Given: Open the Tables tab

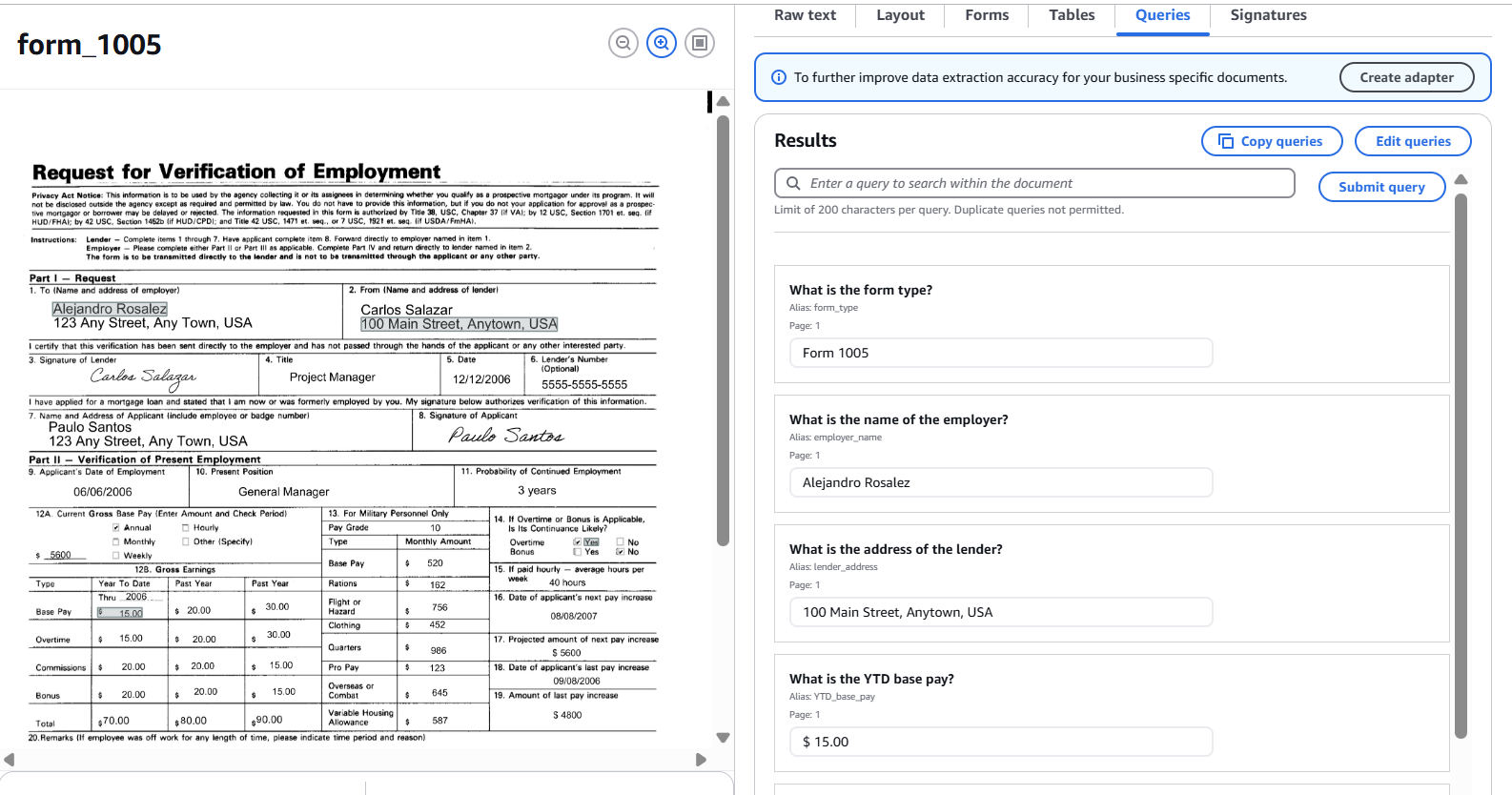Looking at the screenshot, I should 1072,15.
